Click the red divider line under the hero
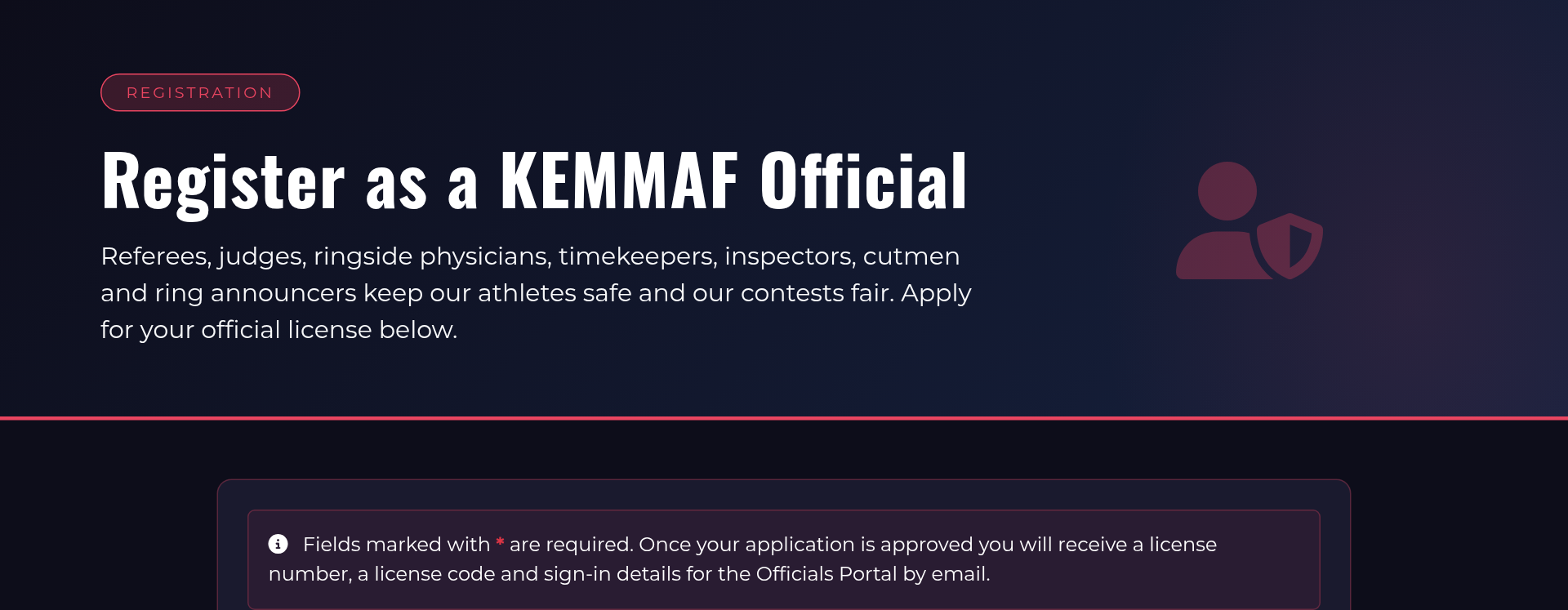Image resolution: width=1568 pixels, height=610 pixels. coord(784,418)
